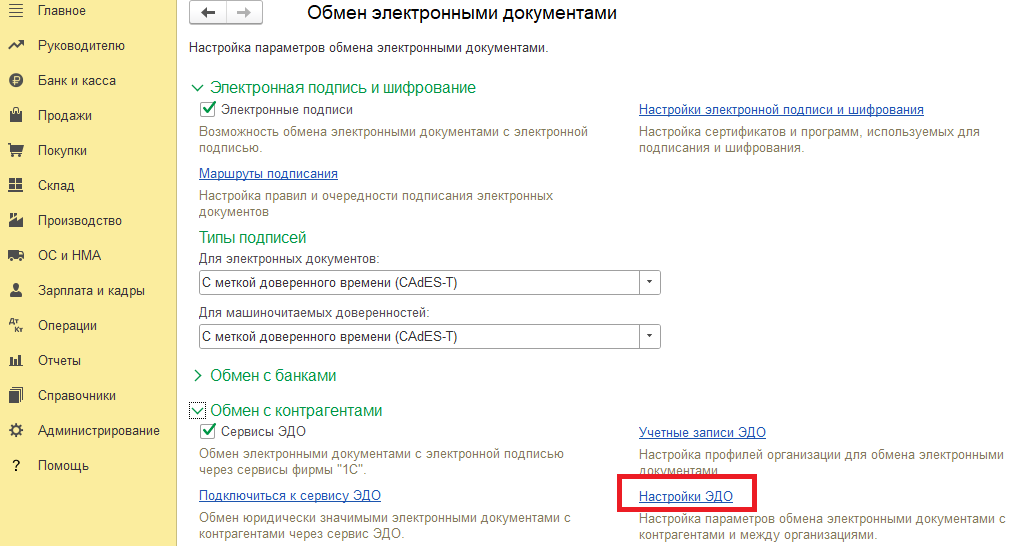Toggle the Сервисы ЭДО checkbox
Screen dimensions: 1023x546
pos(207,431)
